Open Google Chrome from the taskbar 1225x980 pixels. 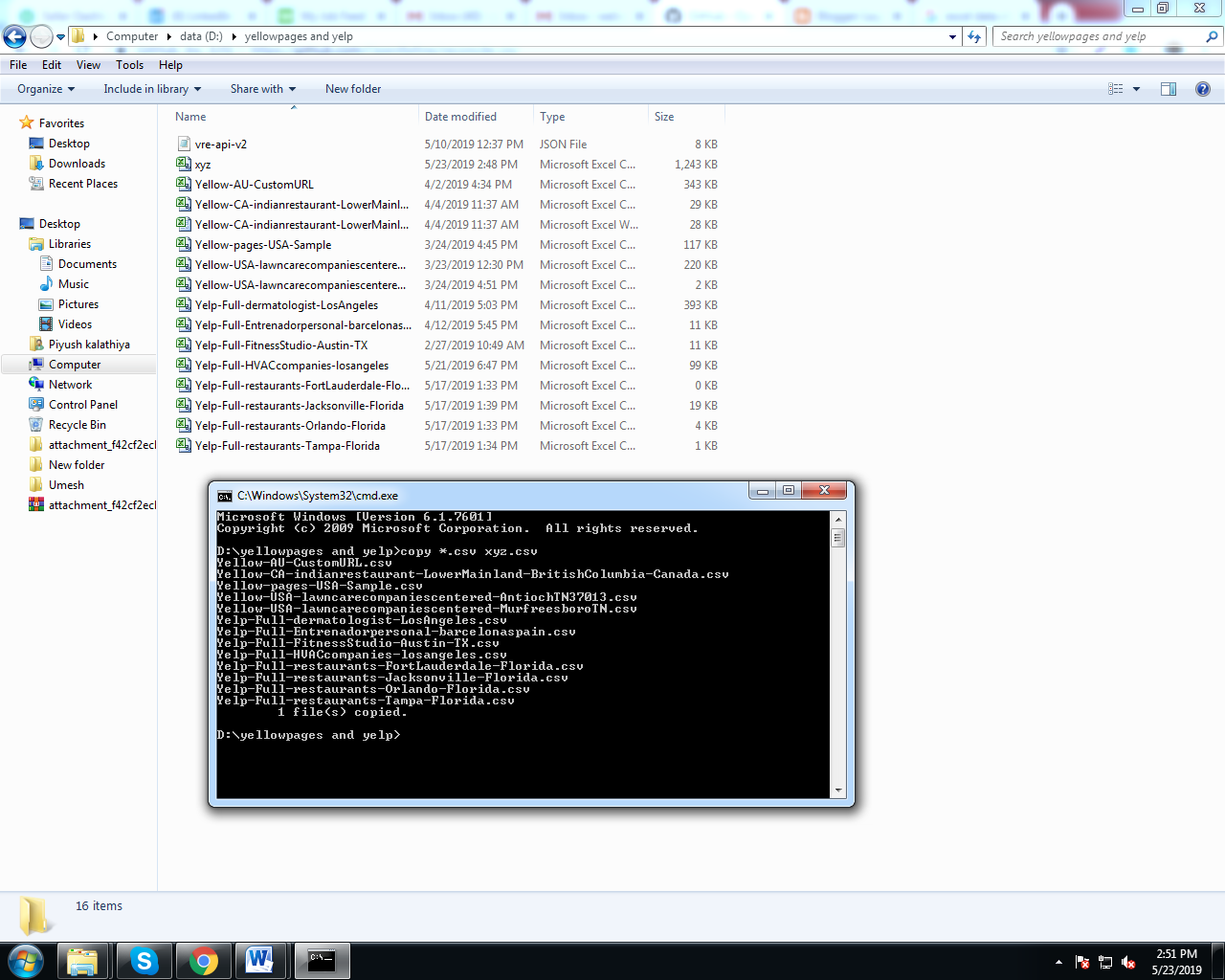pyautogui.click(x=203, y=961)
